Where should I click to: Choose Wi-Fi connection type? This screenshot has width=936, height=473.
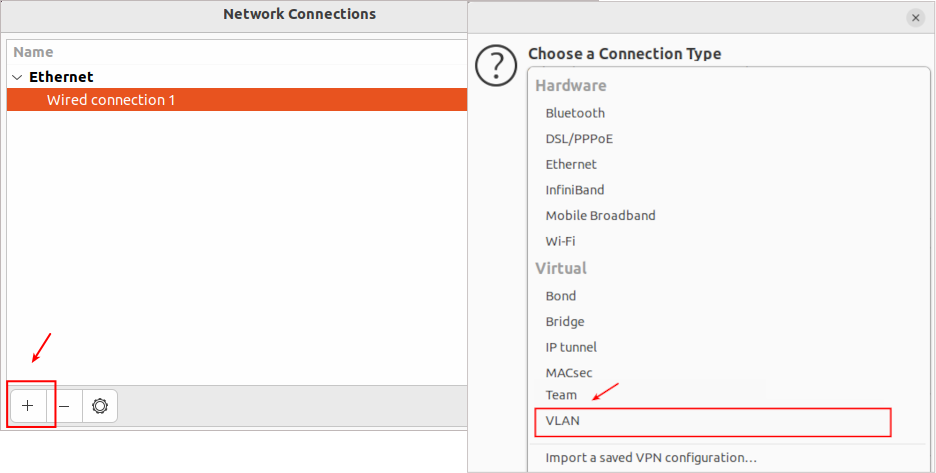560,241
